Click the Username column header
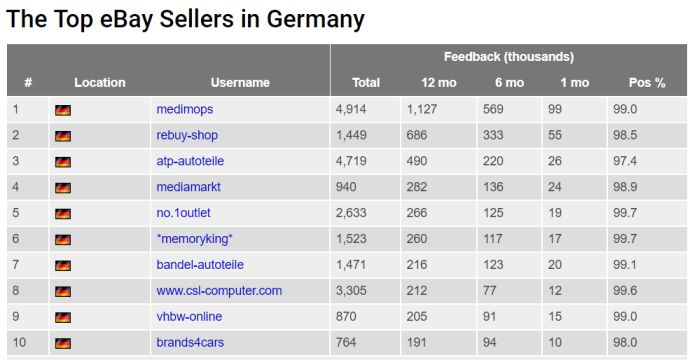This screenshot has width=692, height=360. click(x=240, y=82)
